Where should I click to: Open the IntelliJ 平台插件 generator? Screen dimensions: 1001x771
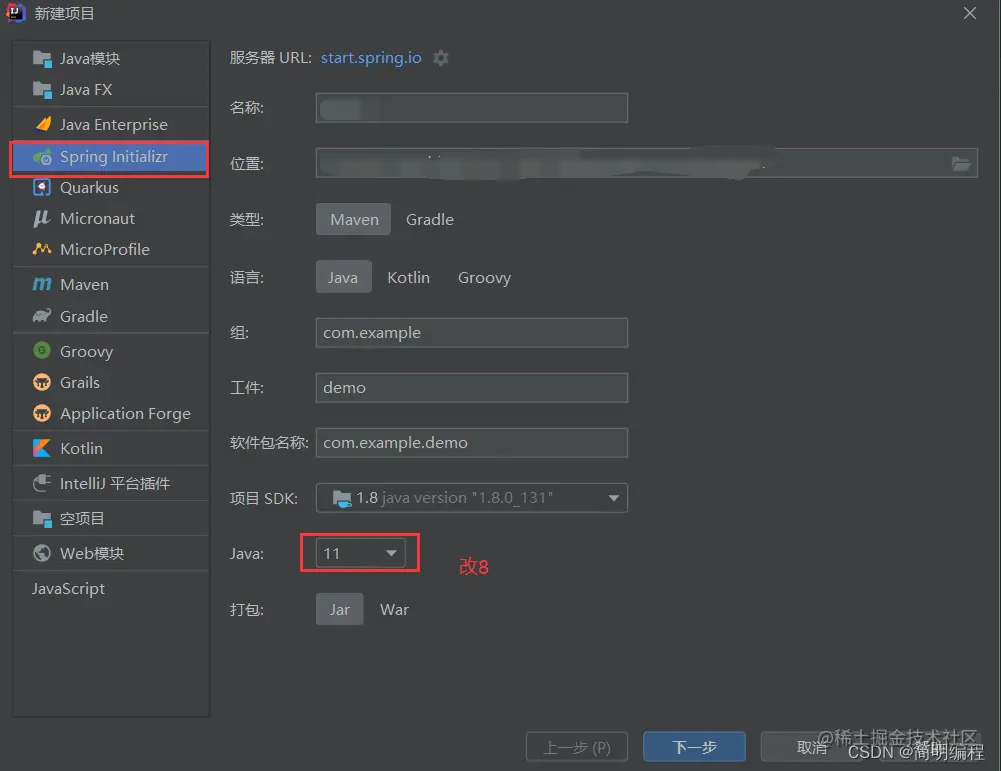[110, 483]
